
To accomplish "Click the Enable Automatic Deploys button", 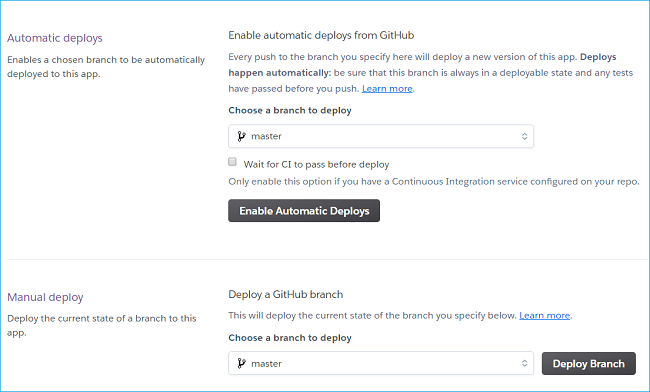I will click(x=304, y=211).
